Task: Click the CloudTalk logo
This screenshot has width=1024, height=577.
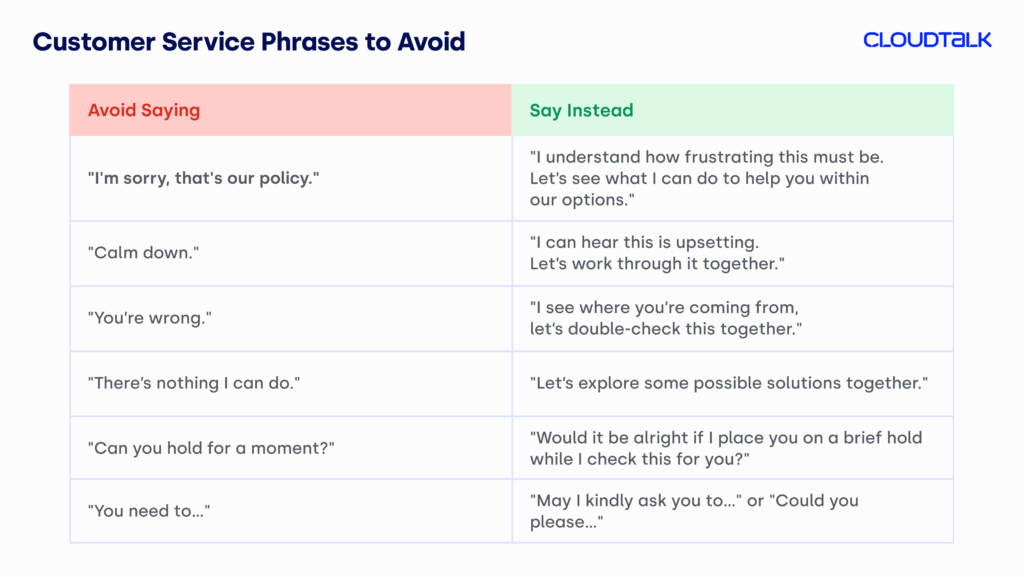Action: 927,40
